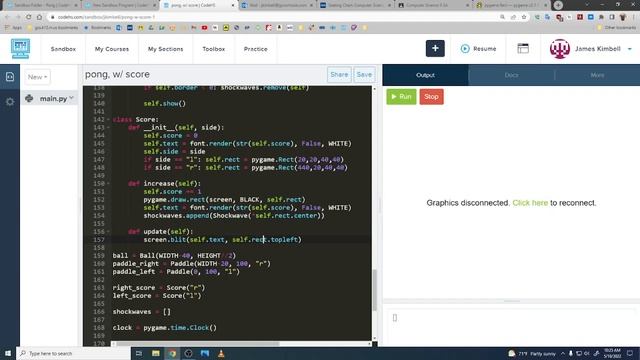Click the weather Partly sunny widget
This screenshot has height=360, width=640.
[532, 353]
